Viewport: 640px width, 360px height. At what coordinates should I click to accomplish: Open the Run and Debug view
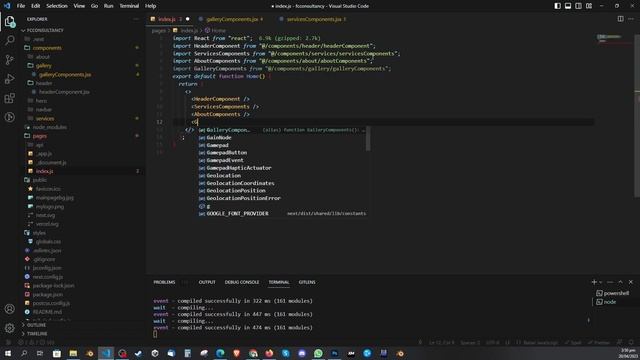(x=10, y=79)
